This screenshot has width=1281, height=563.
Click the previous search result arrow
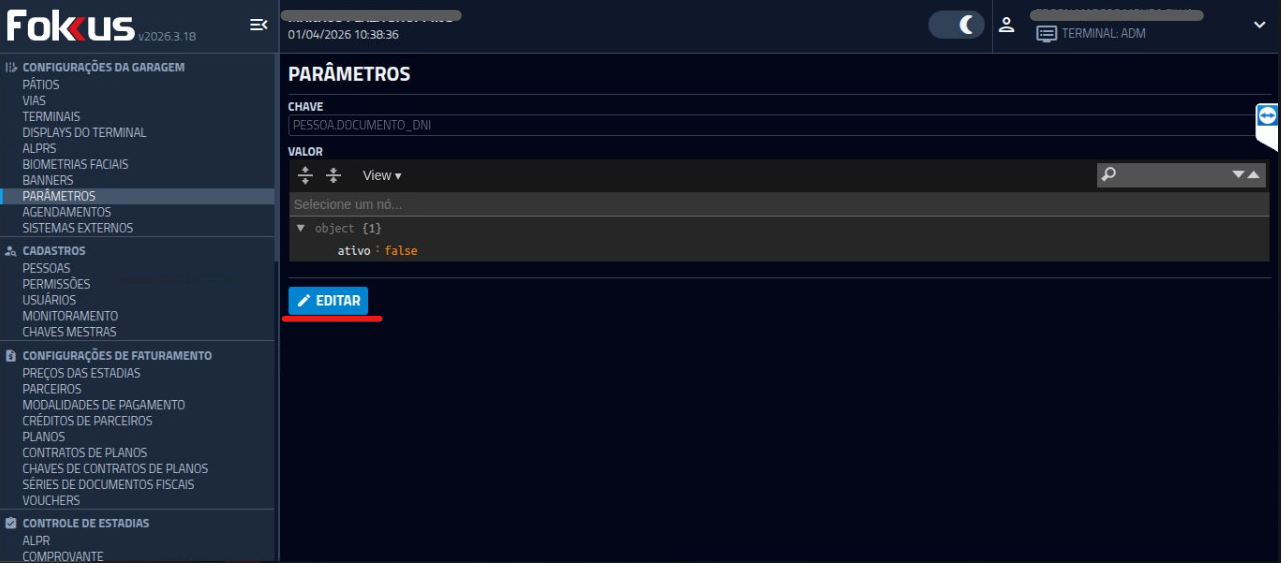pyautogui.click(x=1254, y=175)
